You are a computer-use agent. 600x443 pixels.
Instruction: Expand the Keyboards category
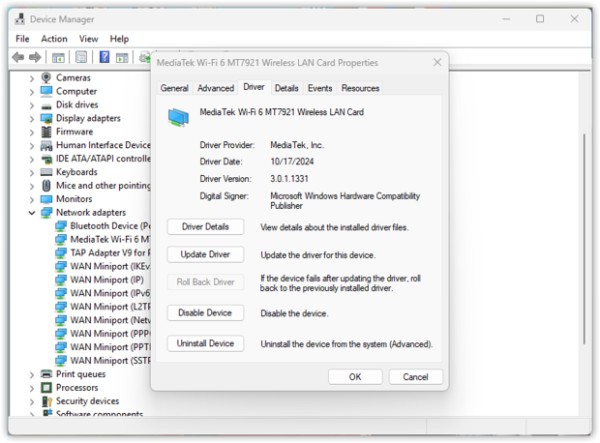click(32, 173)
